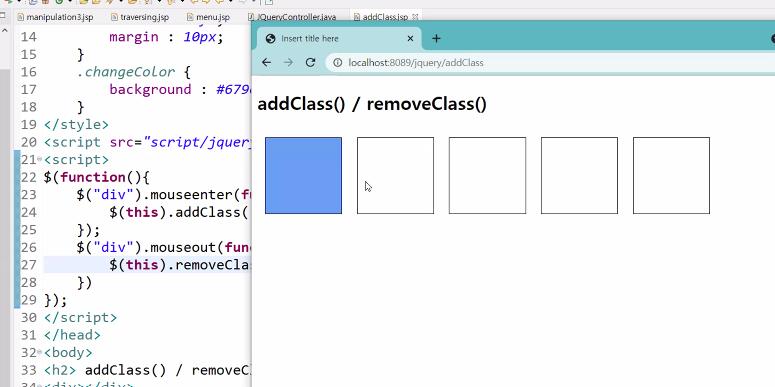Open the menu.jsp editor tab
Viewport: 775px width, 387px height.
point(209,17)
